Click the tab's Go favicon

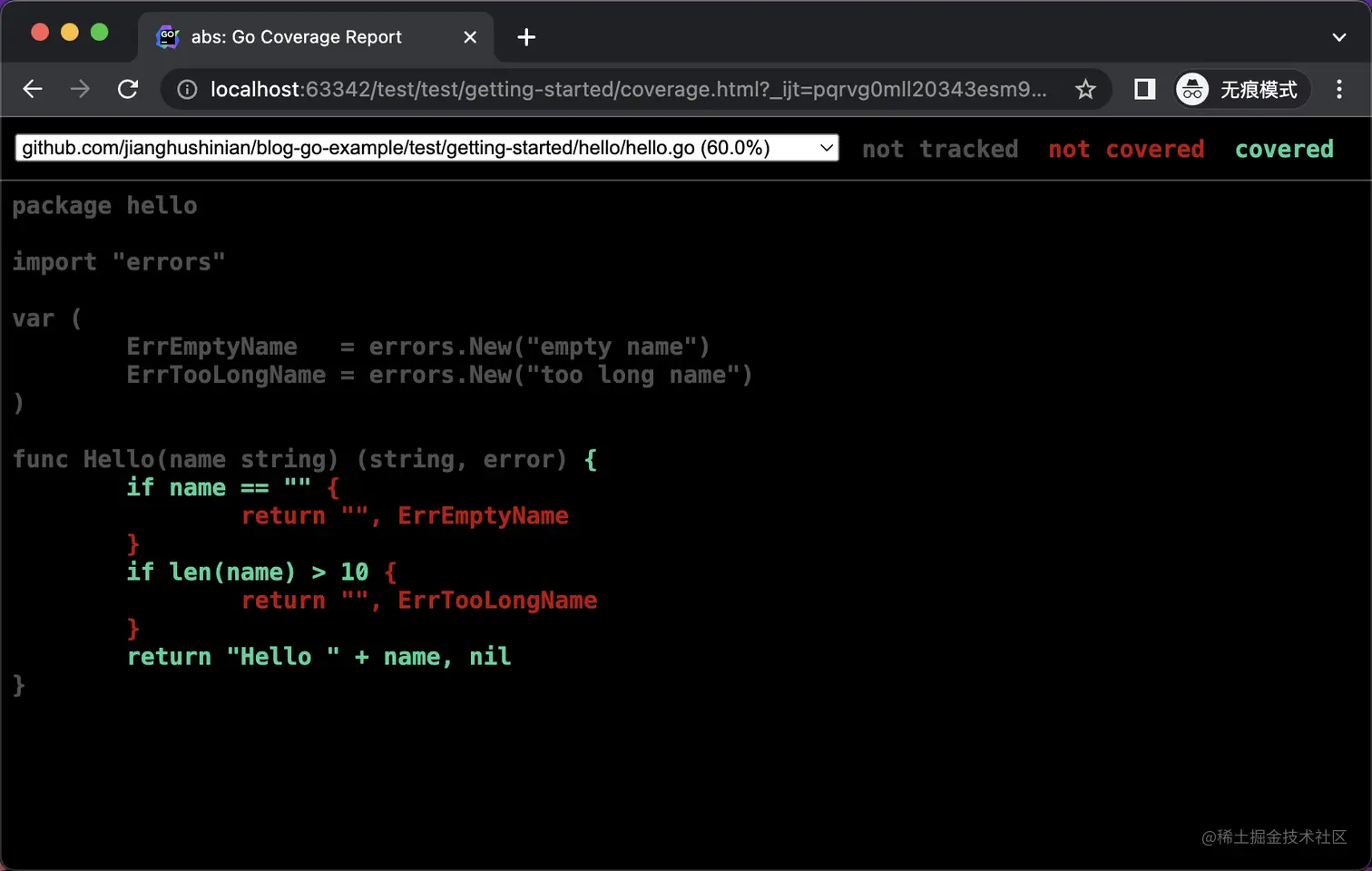tap(168, 37)
